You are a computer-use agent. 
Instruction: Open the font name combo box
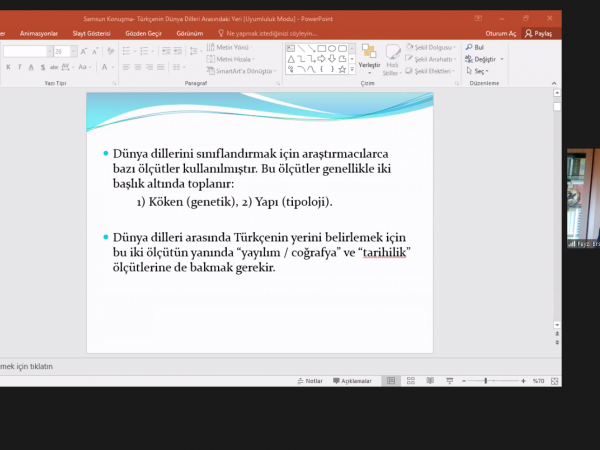(x=28, y=51)
